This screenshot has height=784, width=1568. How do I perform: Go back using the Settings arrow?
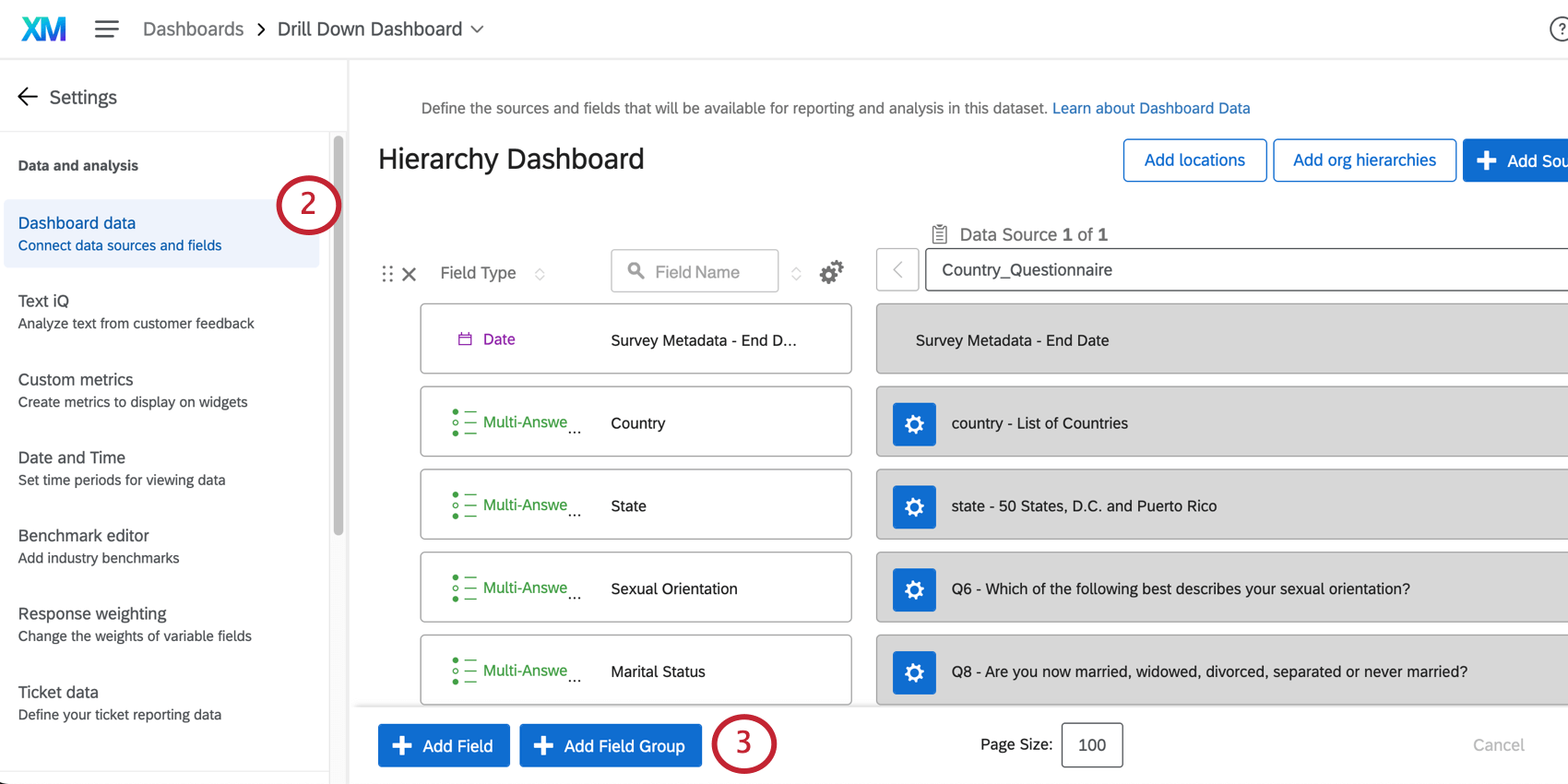(28, 97)
